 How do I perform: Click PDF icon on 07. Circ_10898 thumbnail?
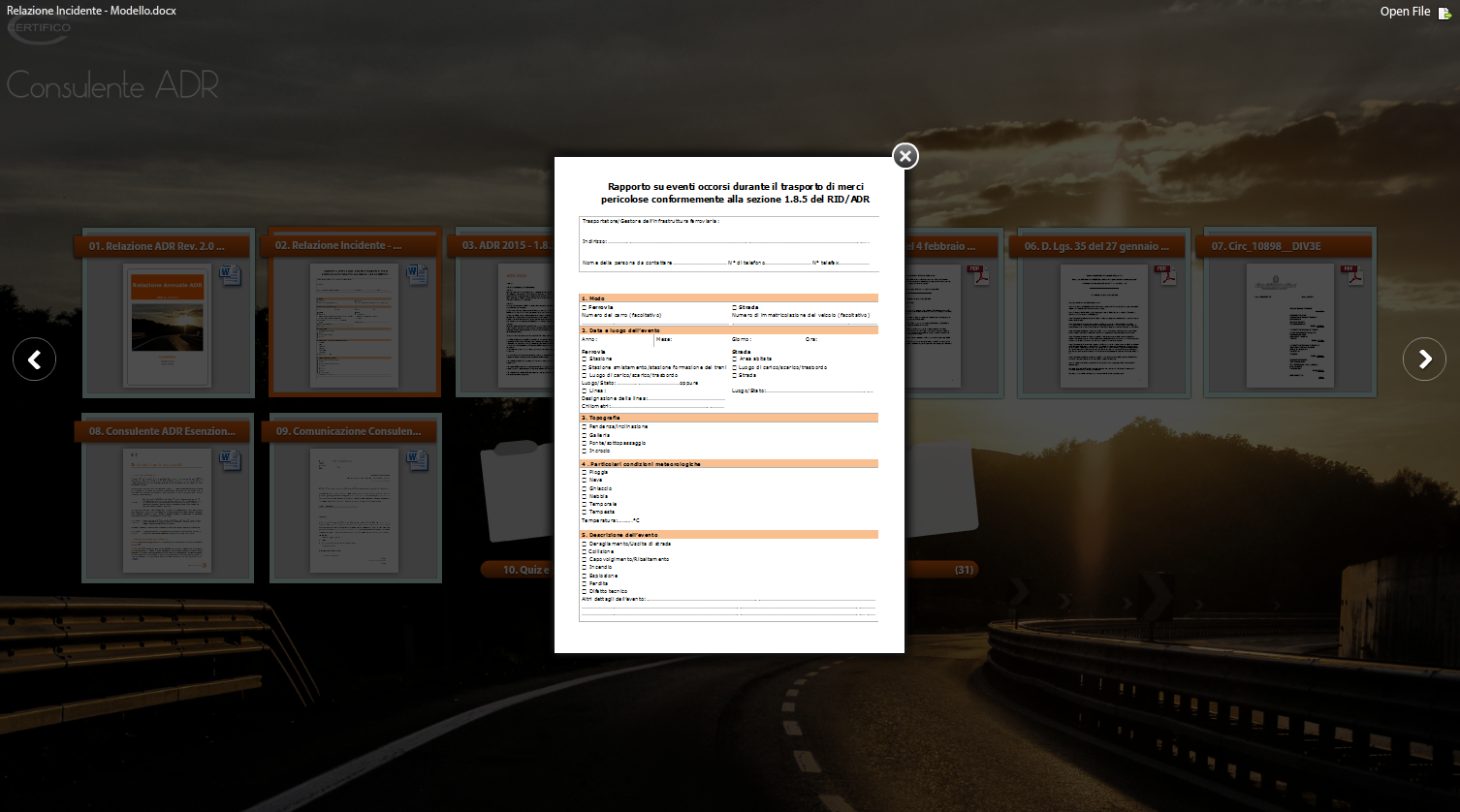[1350, 276]
